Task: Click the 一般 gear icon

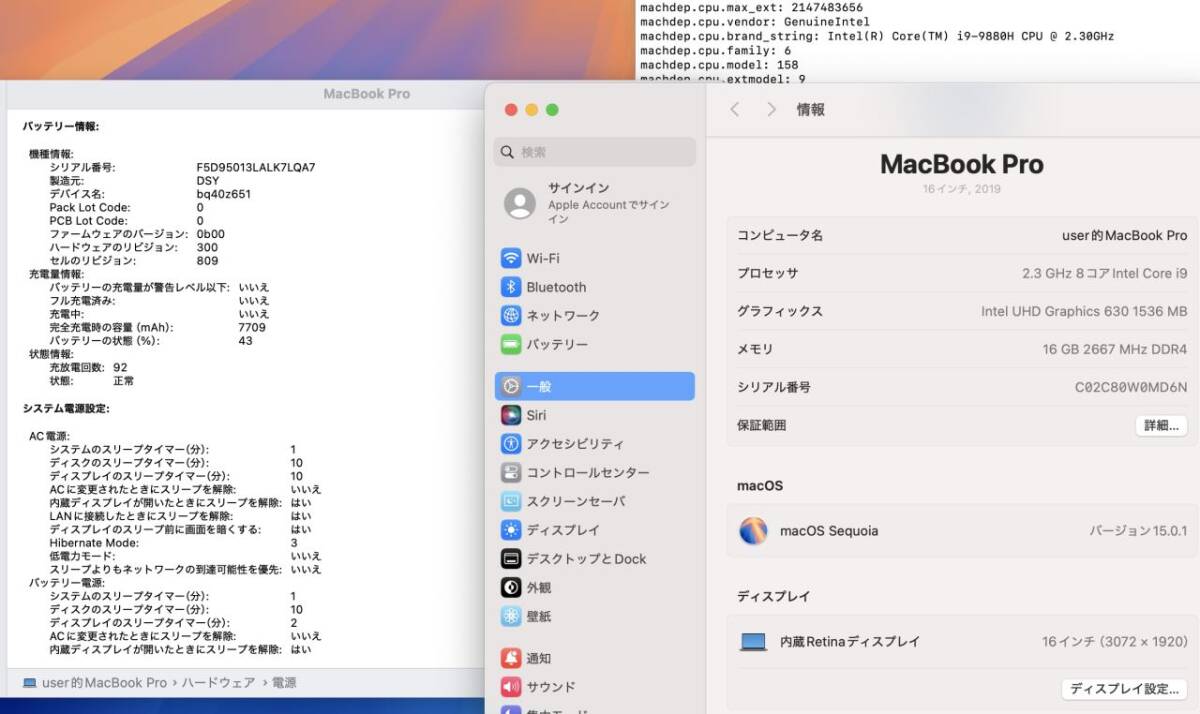Action: click(x=511, y=386)
